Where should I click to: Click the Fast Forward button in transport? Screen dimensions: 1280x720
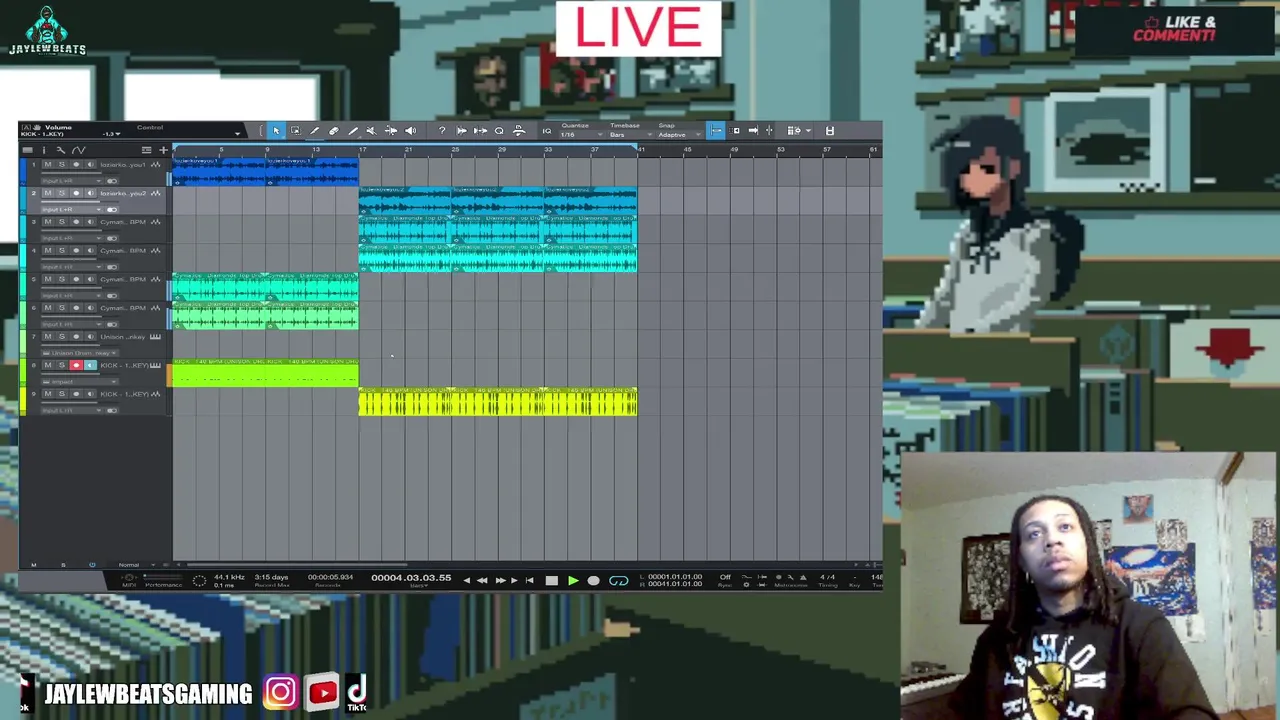500,580
